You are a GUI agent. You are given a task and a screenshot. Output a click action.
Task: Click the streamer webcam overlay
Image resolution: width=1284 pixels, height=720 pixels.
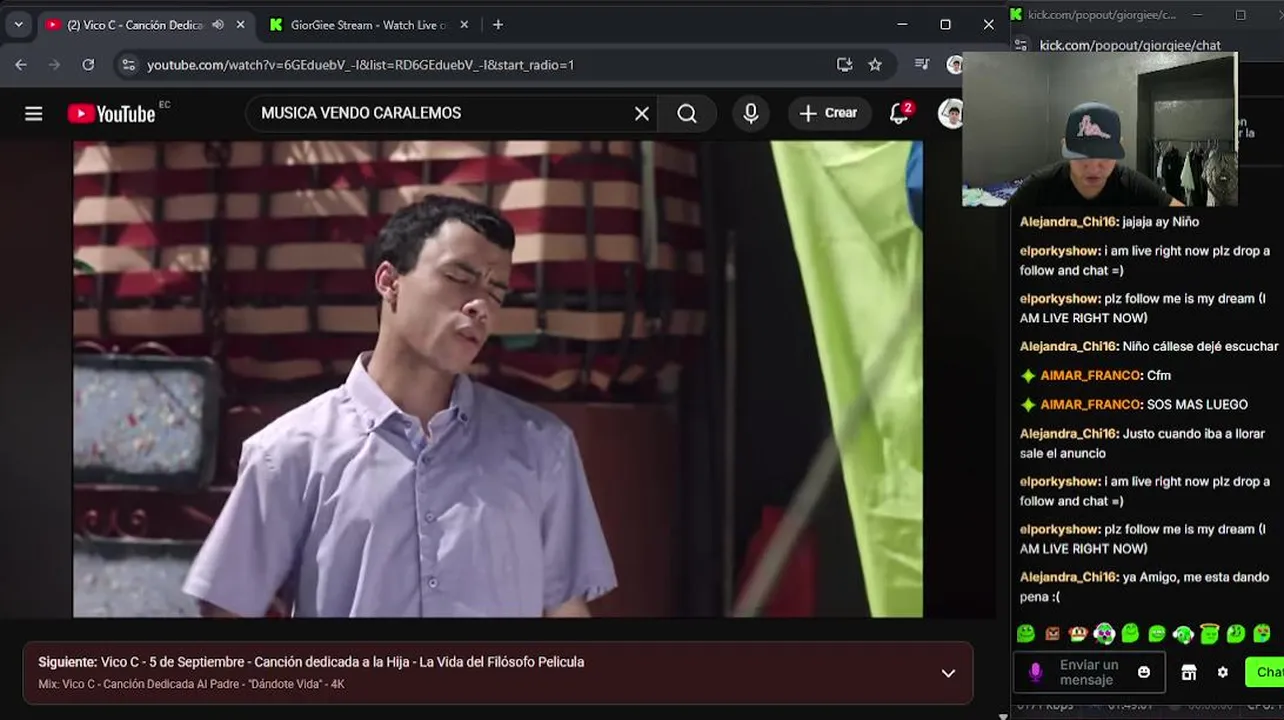1100,129
